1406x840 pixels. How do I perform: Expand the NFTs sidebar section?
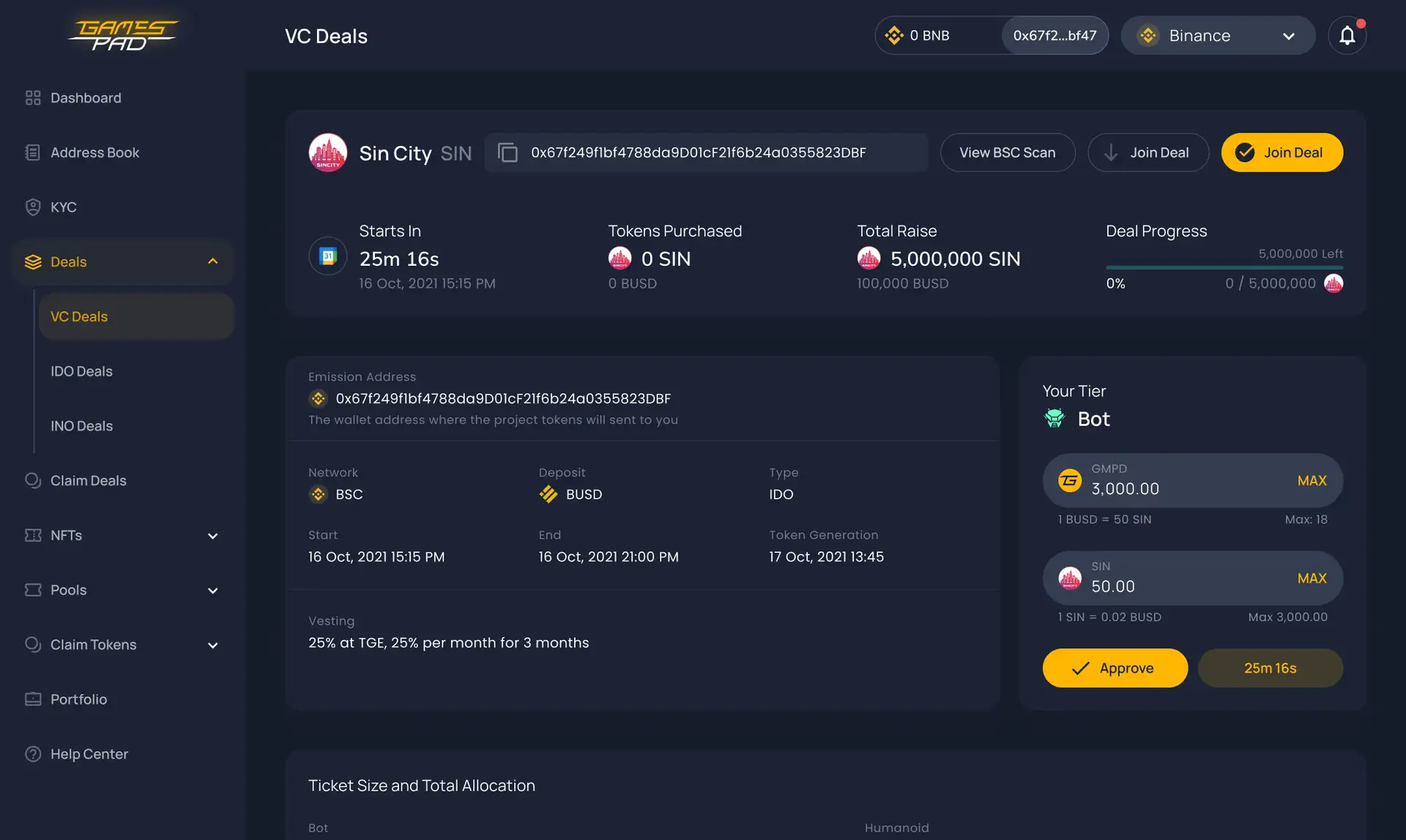pyautogui.click(x=212, y=535)
